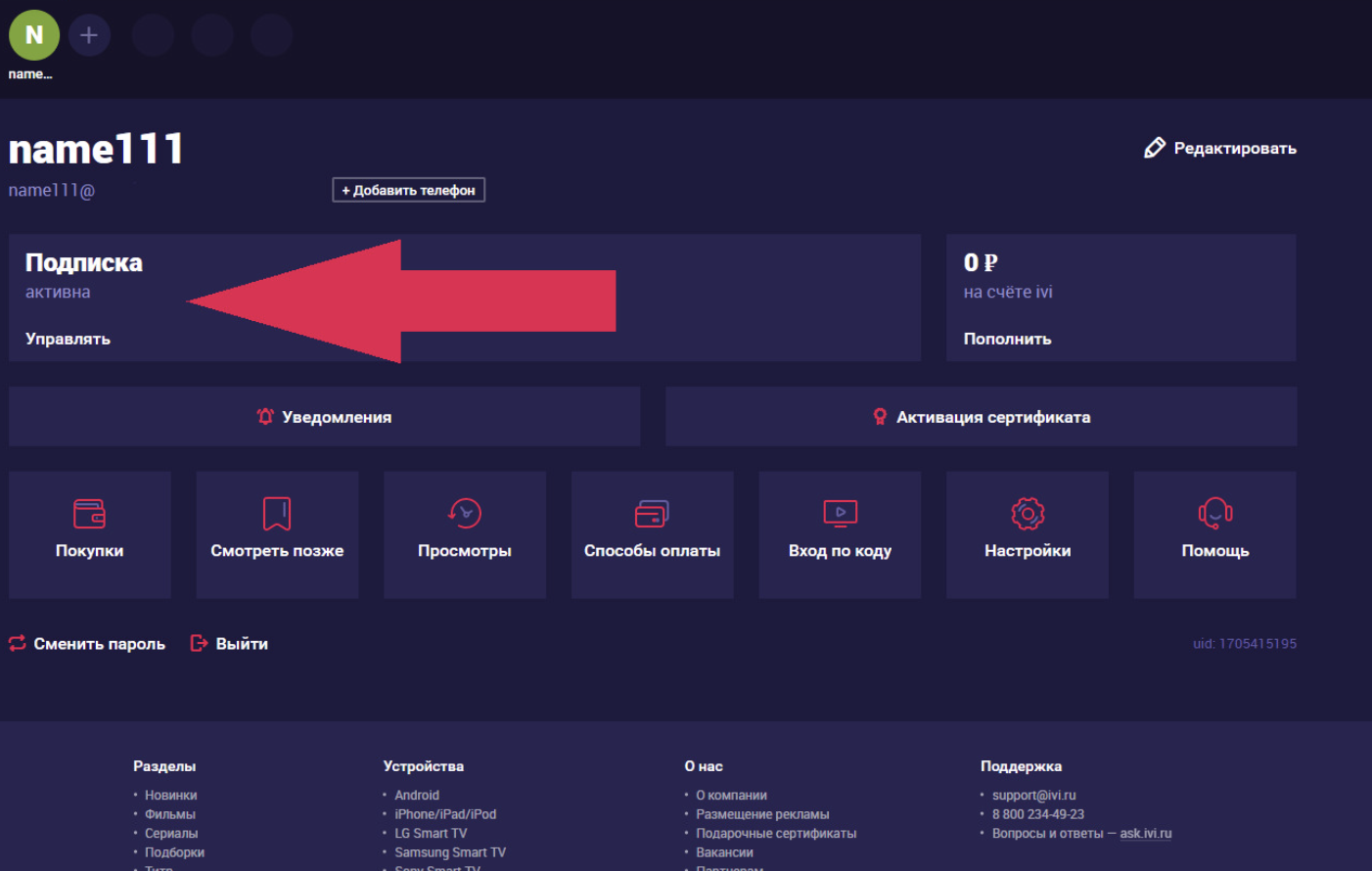1372x871 pixels.
Task: Click Пополнить to top up balance
Action: point(1007,339)
